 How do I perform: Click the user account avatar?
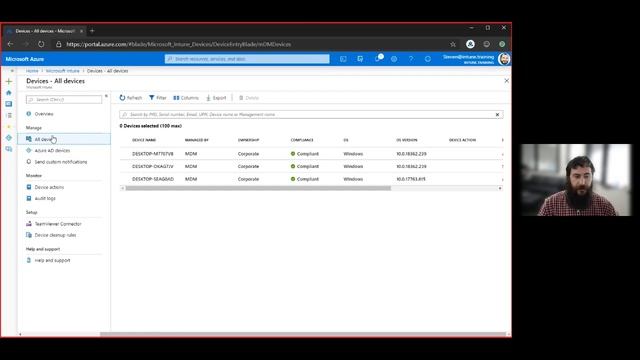(504, 59)
